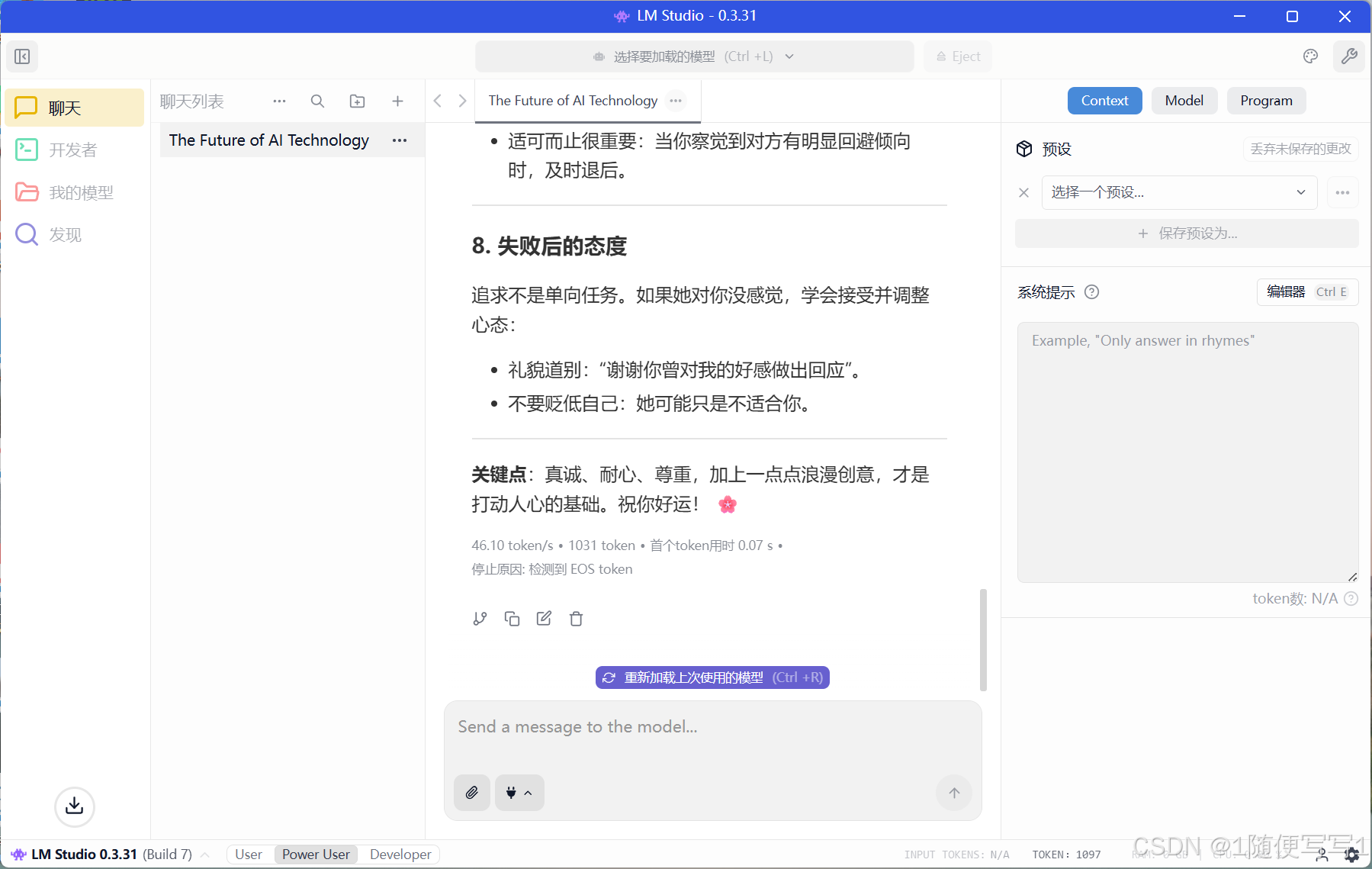Image resolution: width=1372 pixels, height=869 pixels.
Task: Open the downloads panel
Action: coord(74,807)
